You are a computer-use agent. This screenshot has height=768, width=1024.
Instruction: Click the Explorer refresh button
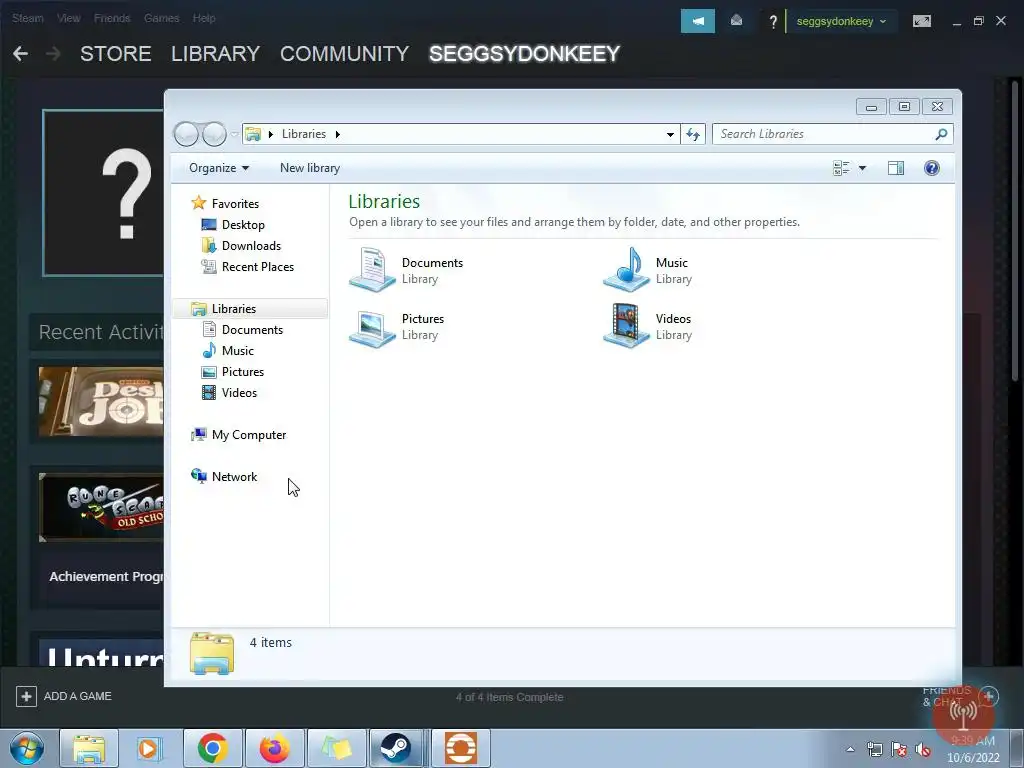coord(693,135)
